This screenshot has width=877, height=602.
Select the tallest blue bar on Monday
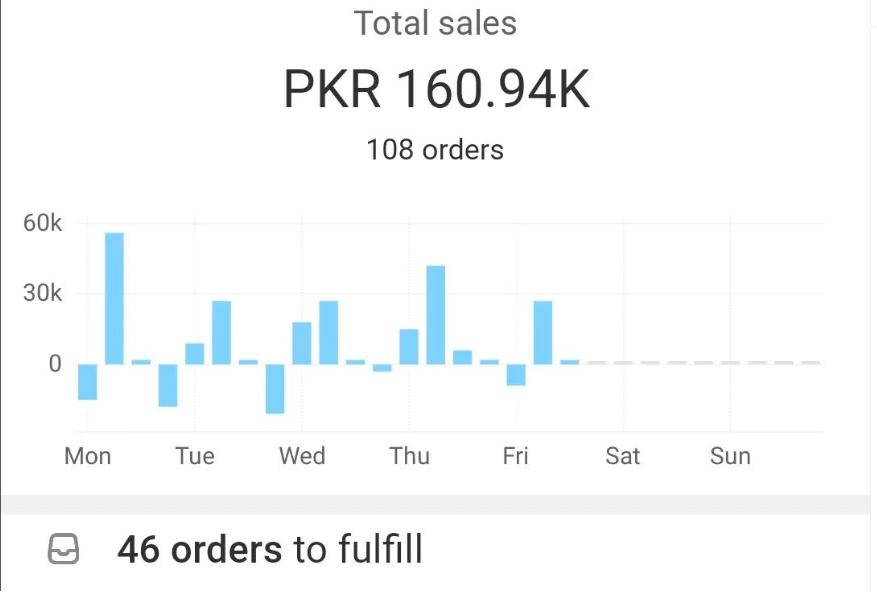click(x=114, y=298)
